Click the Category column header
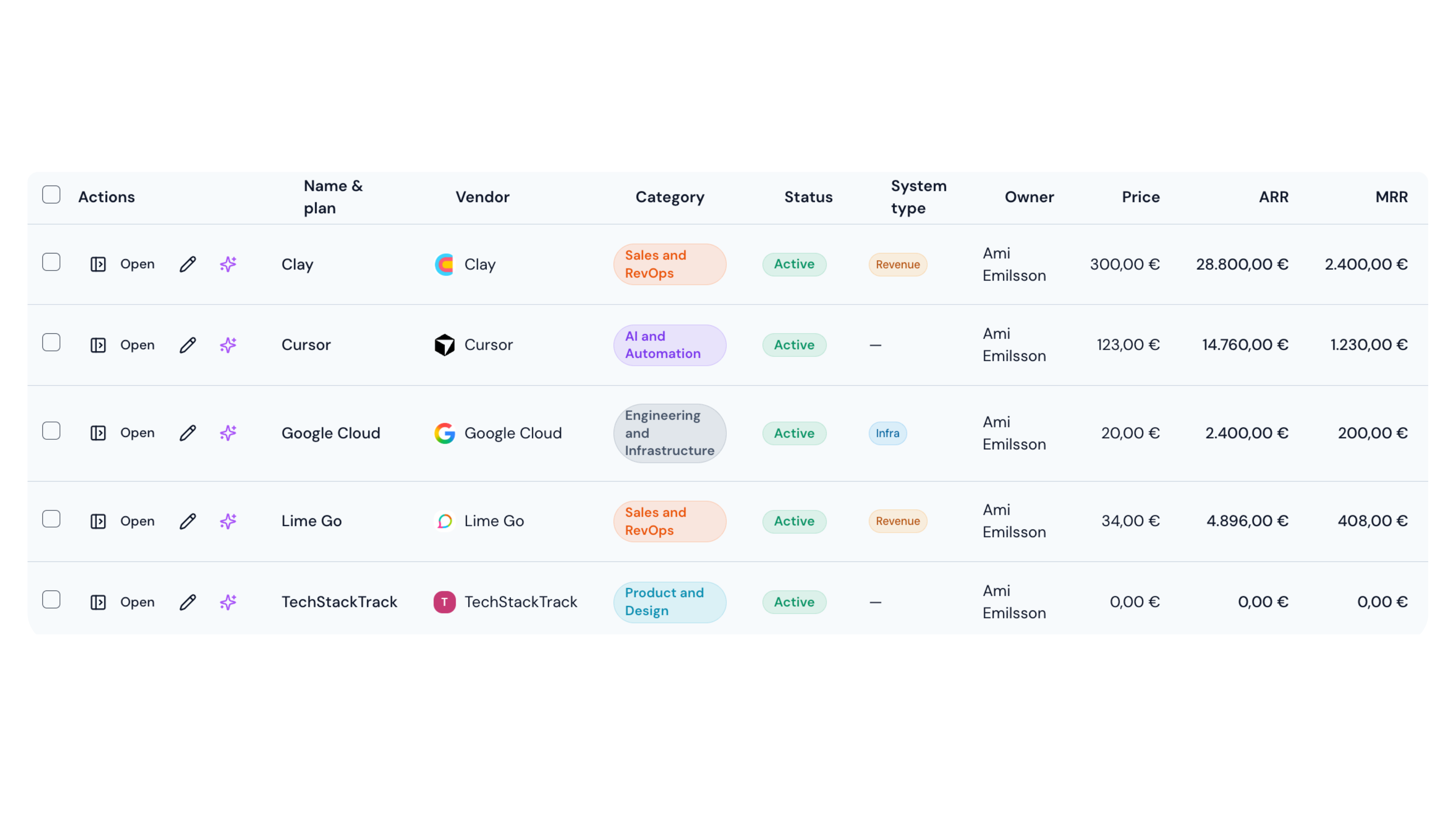1456x819 pixels. tap(669, 197)
